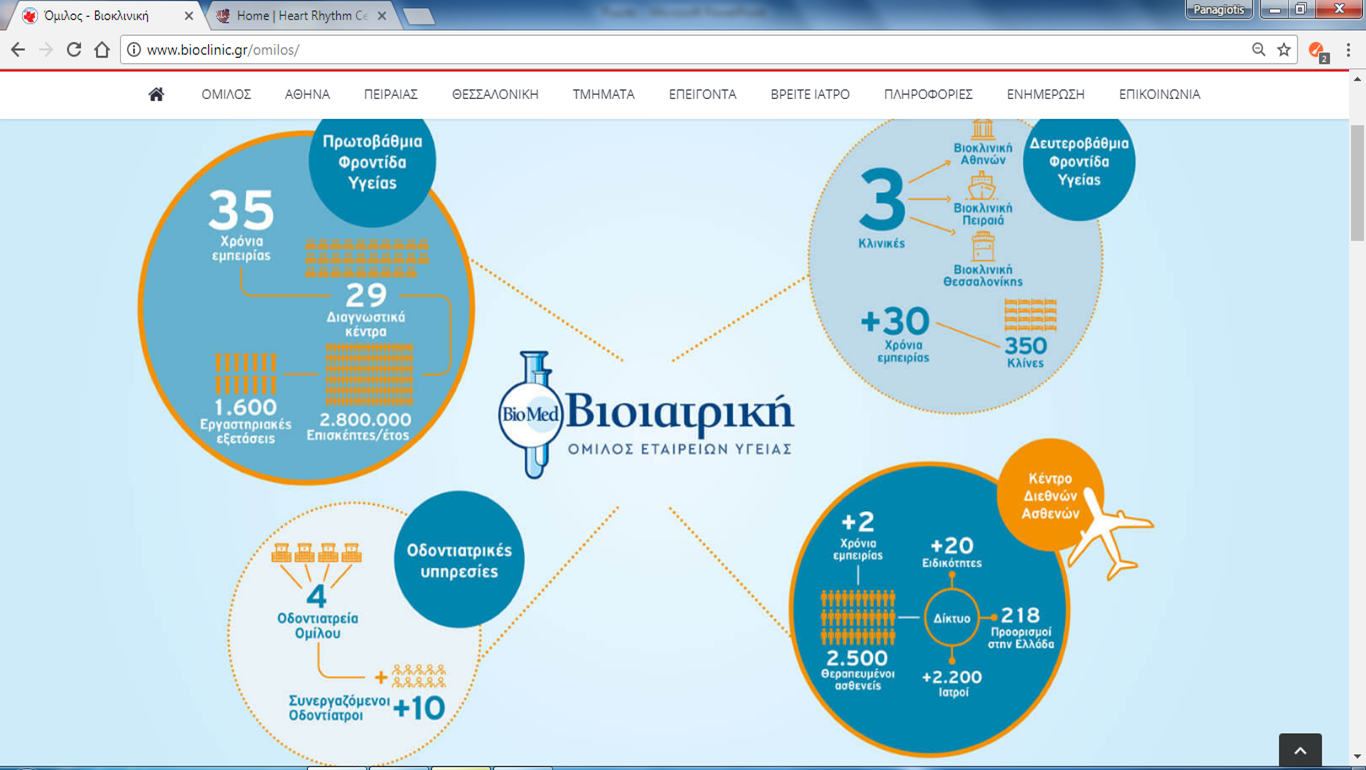Reload the page with the refresh icon
Viewport: 1366px width, 770px height.
pyautogui.click(x=74, y=49)
